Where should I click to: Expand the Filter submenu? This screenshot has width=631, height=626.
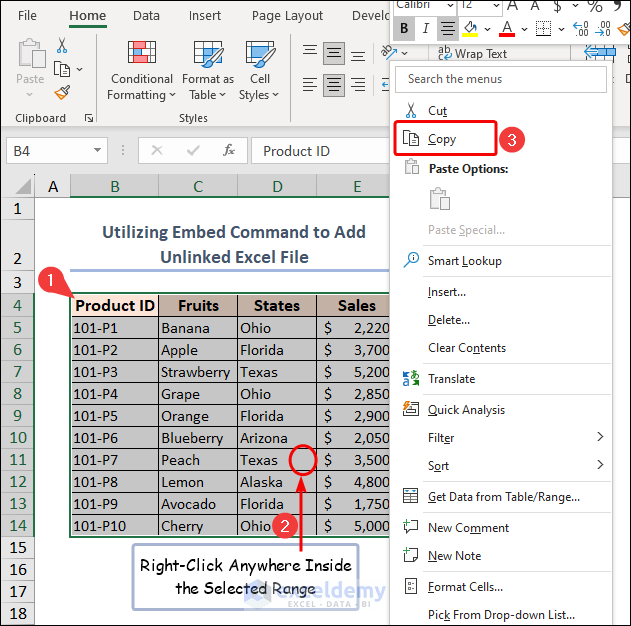click(x=600, y=437)
